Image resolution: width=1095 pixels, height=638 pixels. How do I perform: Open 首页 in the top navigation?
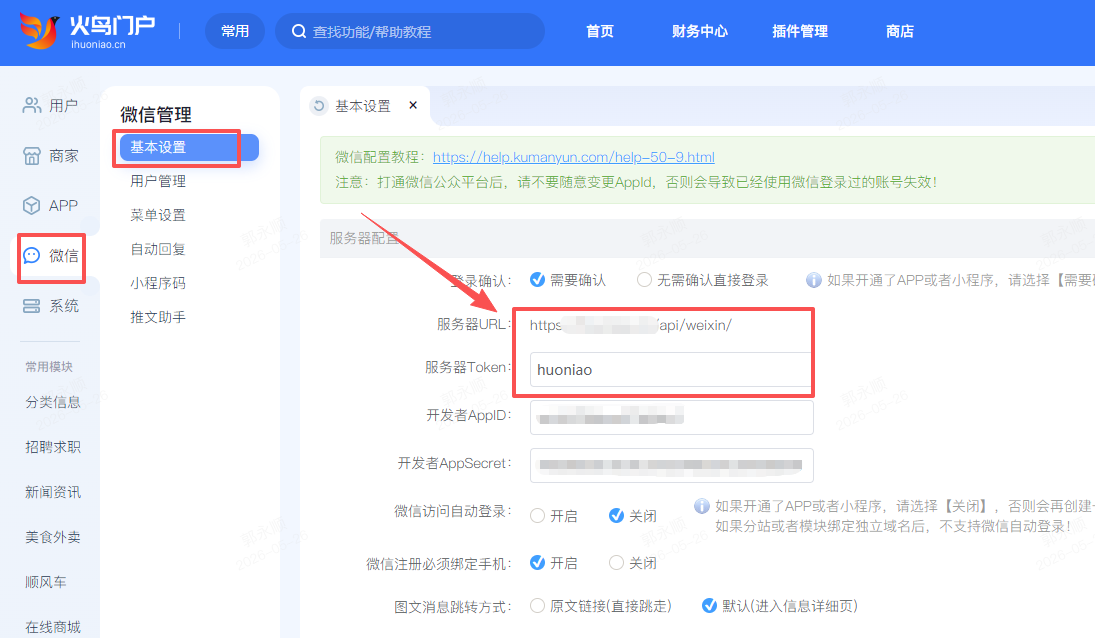(600, 31)
